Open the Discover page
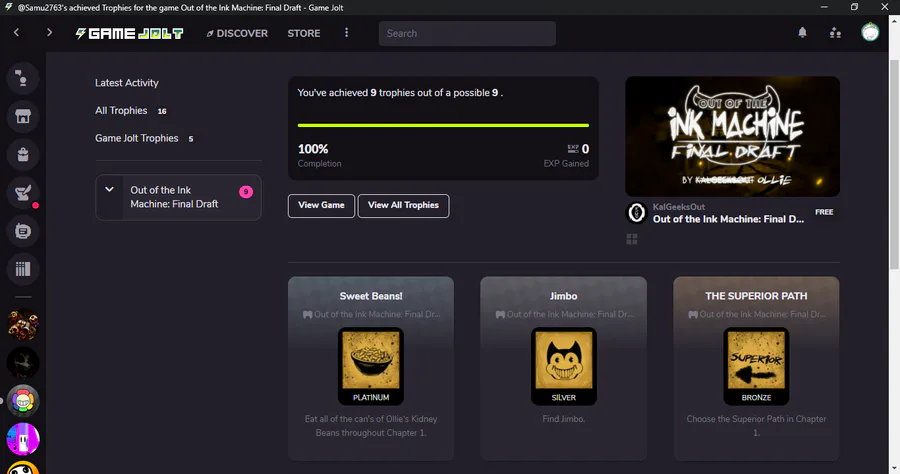The image size is (900, 474). click(237, 33)
